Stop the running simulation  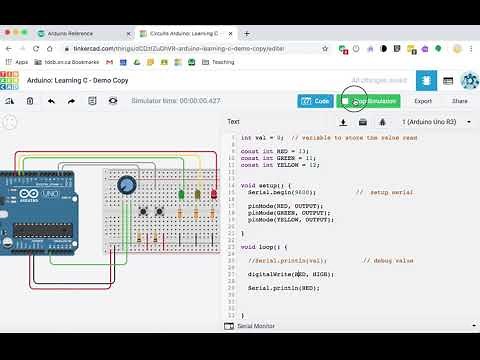point(368,101)
